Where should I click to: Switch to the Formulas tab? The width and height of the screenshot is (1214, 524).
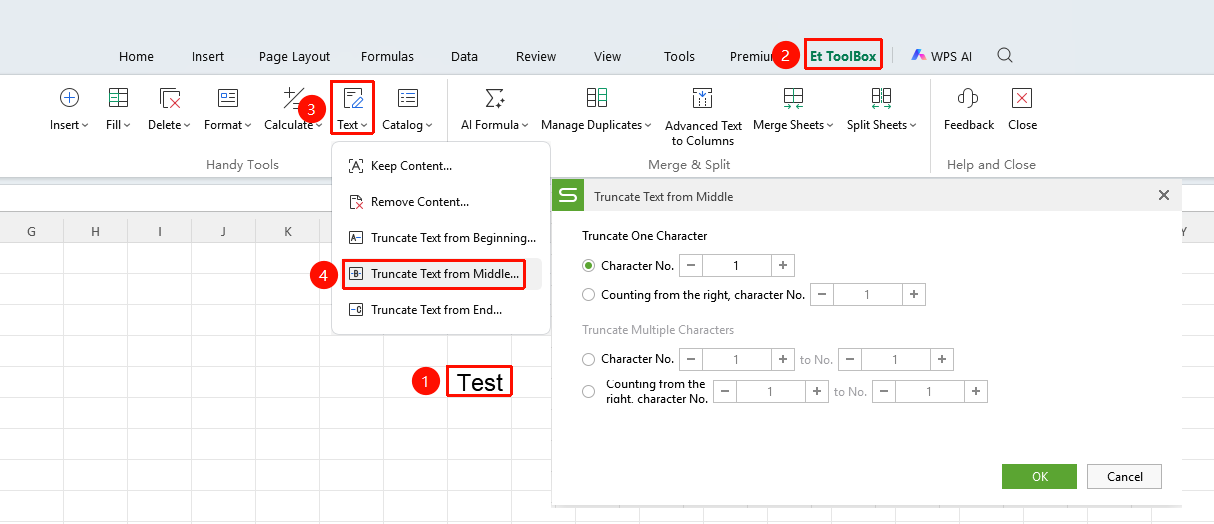coord(387,56)
